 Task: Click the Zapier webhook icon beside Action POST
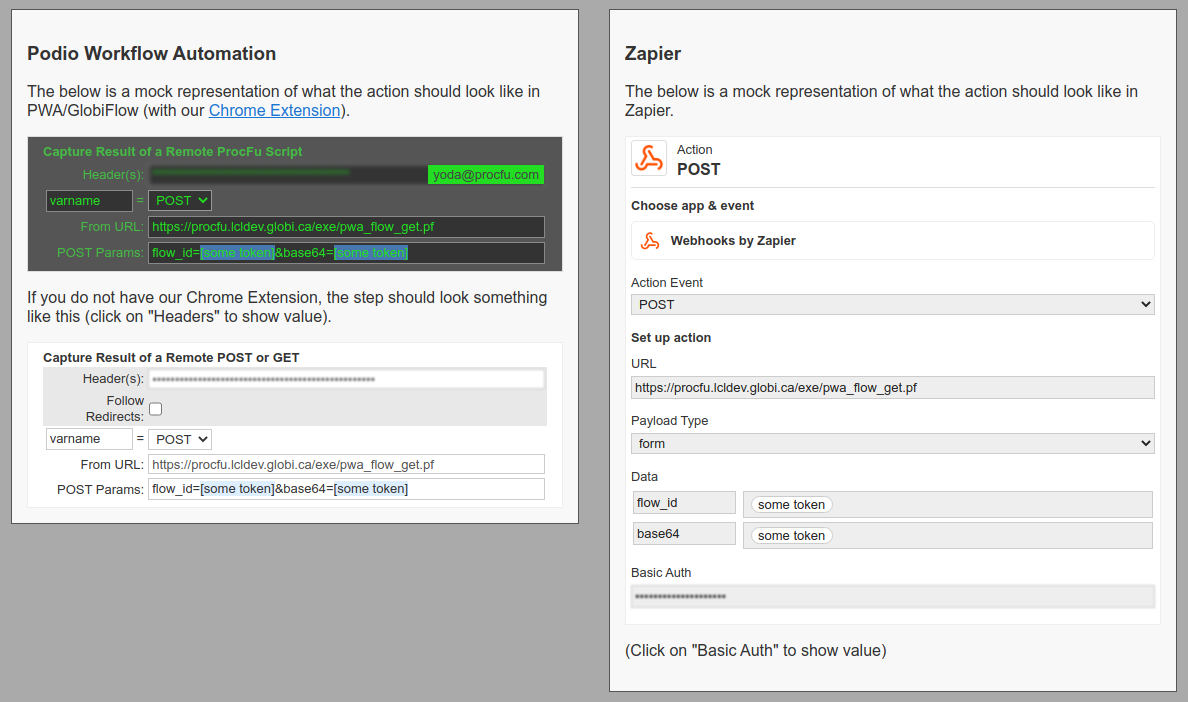(649, 159)
